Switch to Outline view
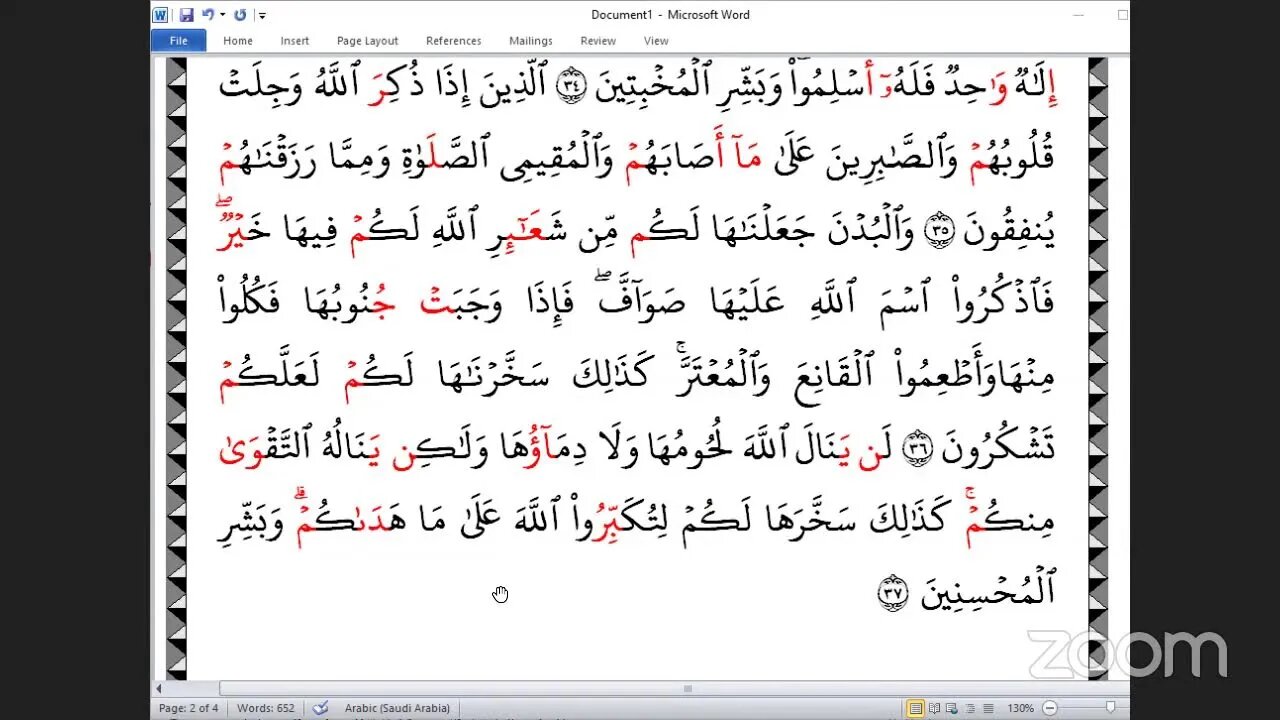Screen dimensions: 1280x720 (970, 708)
